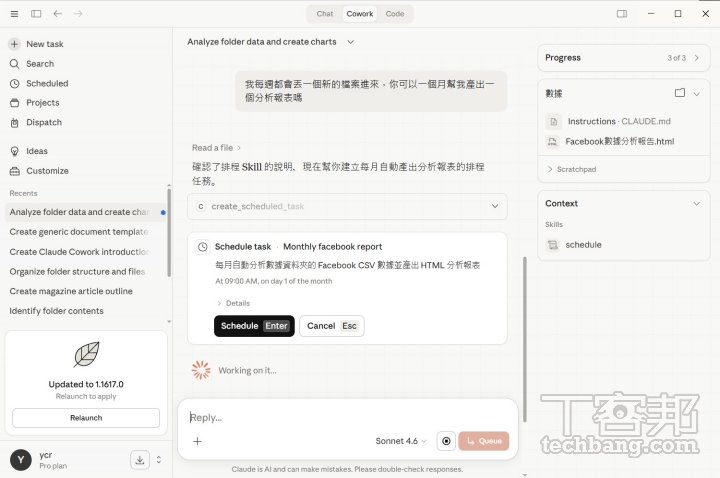Image resolution: width=720 pixels, height=478 pixels.
Task: Expand the Scratchpad section
Action: point(572,169)
